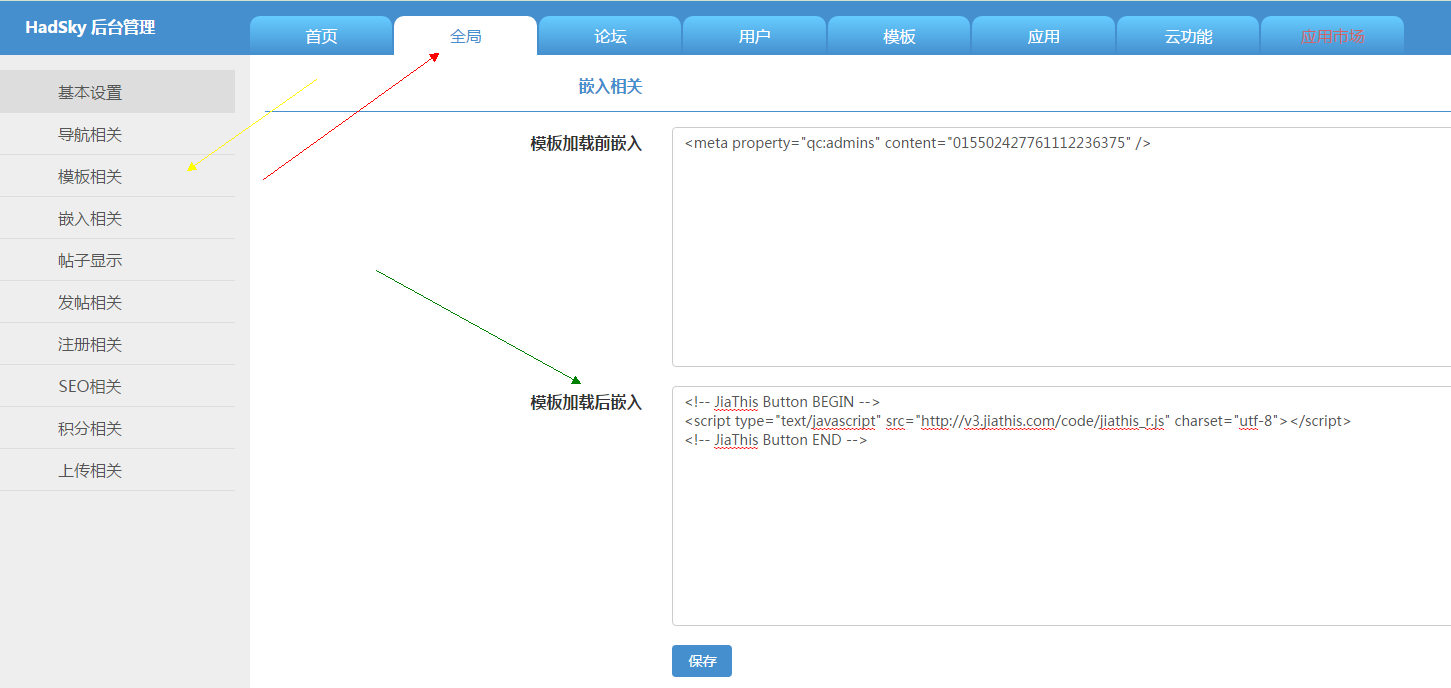Go to the 用户 tab
Screen dimensions: 1451x688
pyautogui.click(x=754, y=36)
